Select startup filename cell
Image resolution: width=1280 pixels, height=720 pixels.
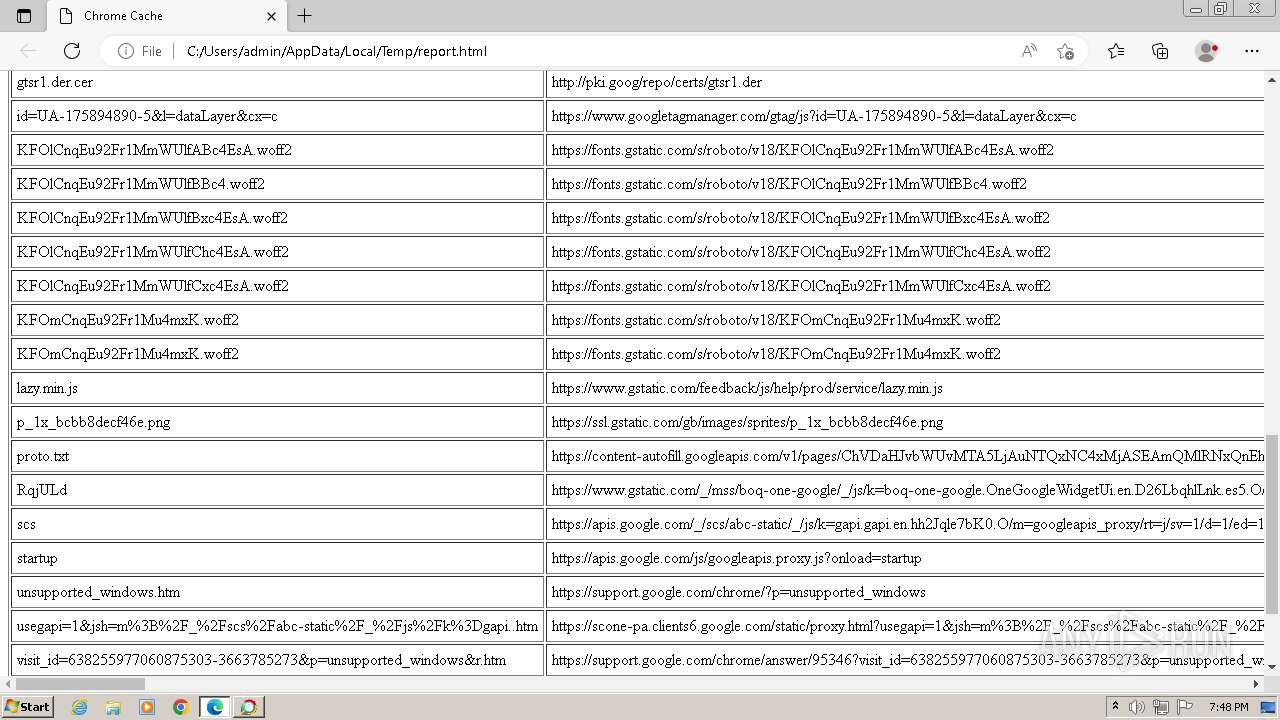(277, 558)
